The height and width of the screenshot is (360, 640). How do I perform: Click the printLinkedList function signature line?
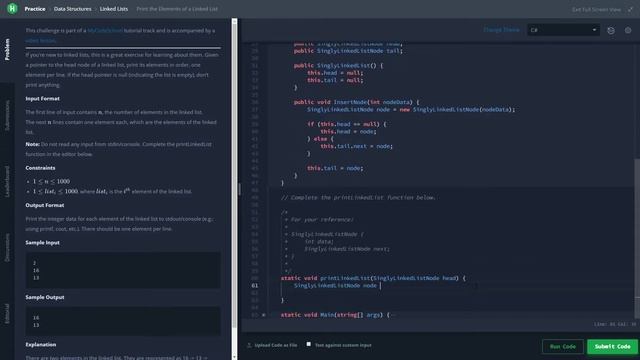click(x=373, y=278)
